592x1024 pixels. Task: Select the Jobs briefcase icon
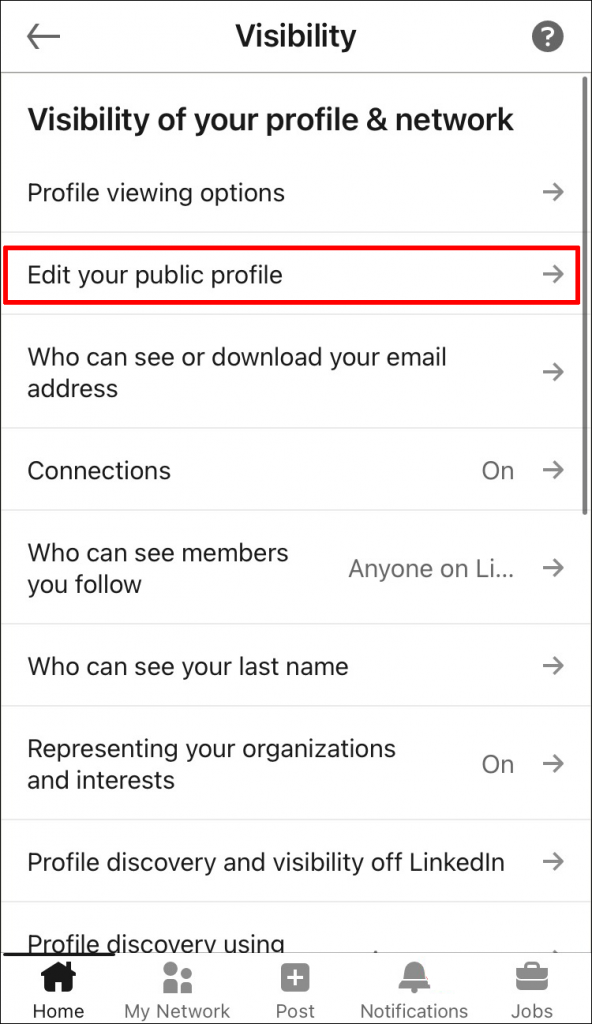tap(531, 982)
